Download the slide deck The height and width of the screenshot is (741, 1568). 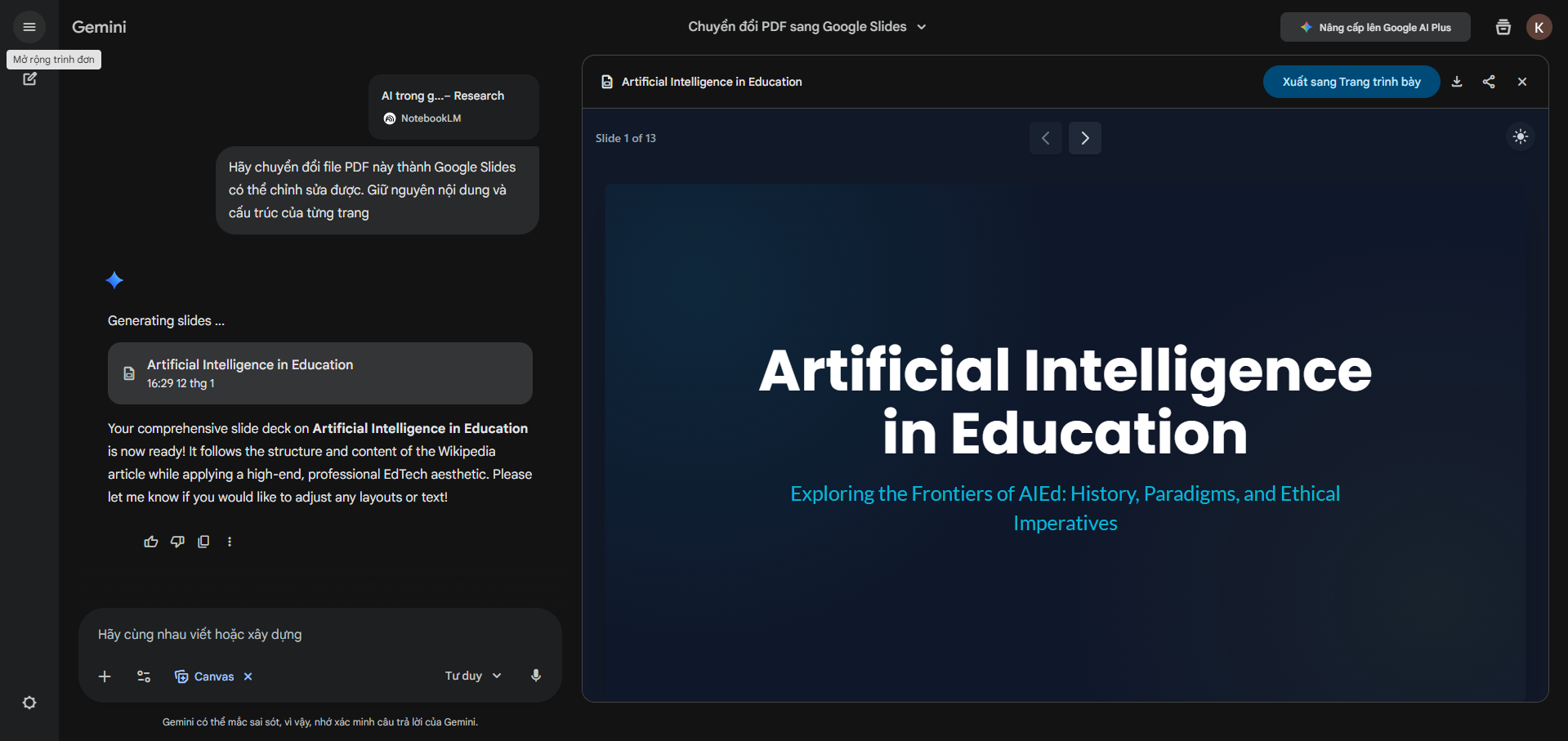tap(1457, 82)
